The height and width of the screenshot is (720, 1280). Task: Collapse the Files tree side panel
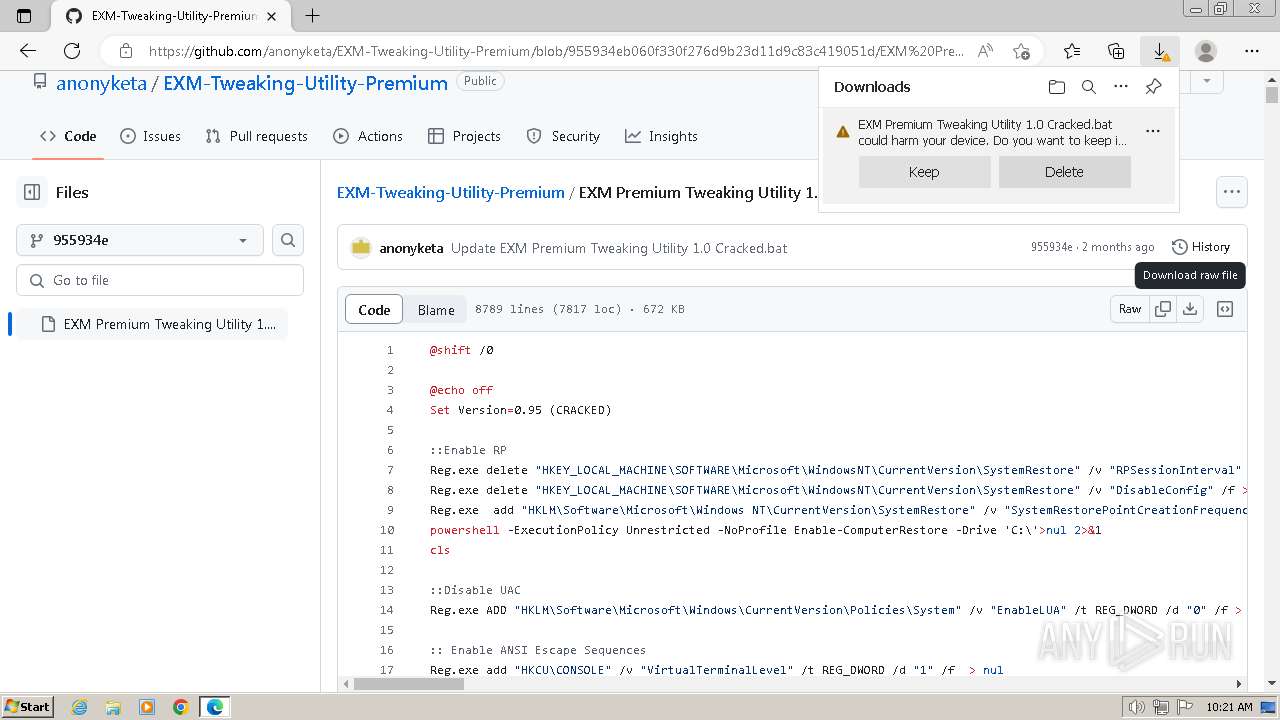(x=32, y=192)
